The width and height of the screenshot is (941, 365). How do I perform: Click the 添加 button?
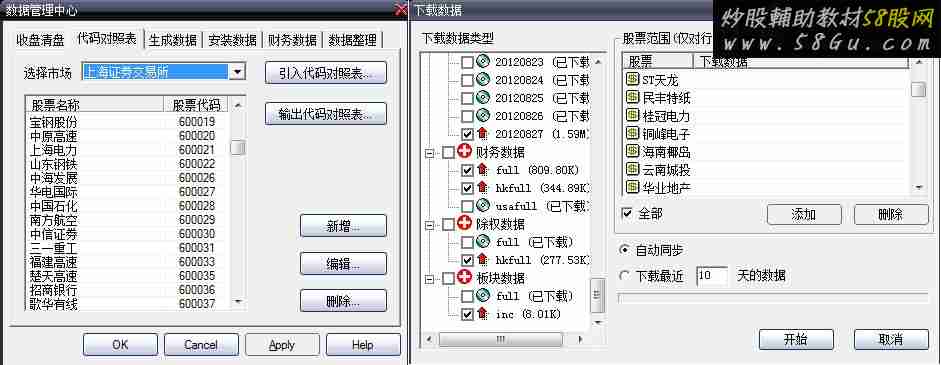pos(804,214)
